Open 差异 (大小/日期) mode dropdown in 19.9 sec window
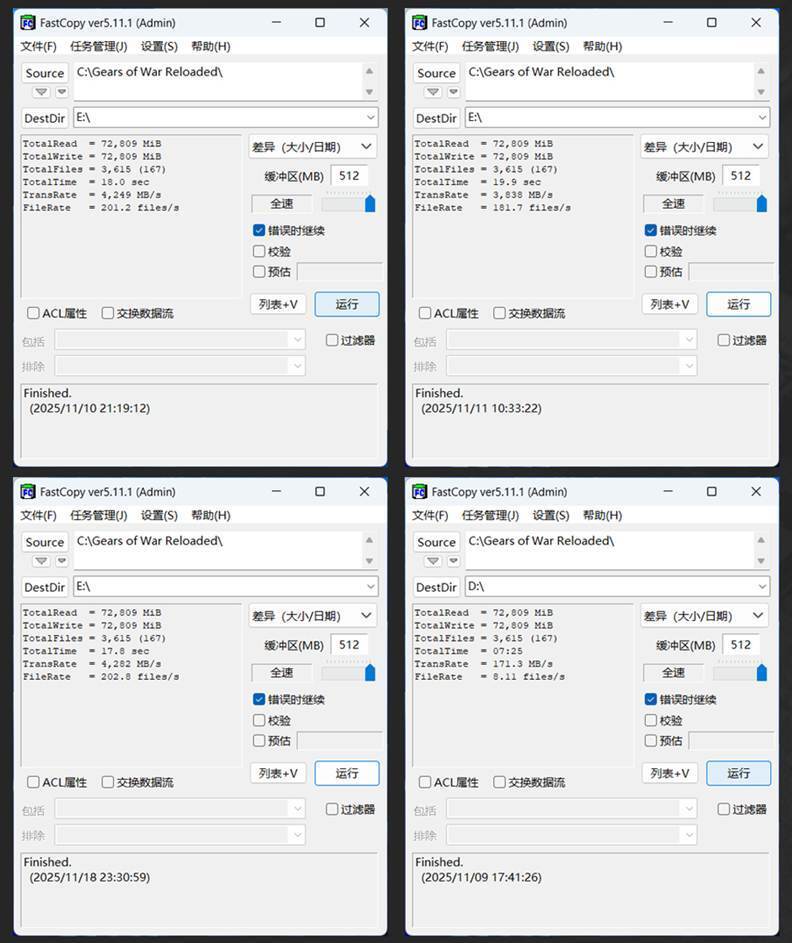792x943 pixels. pyautogui.click(x=704, y=147)
